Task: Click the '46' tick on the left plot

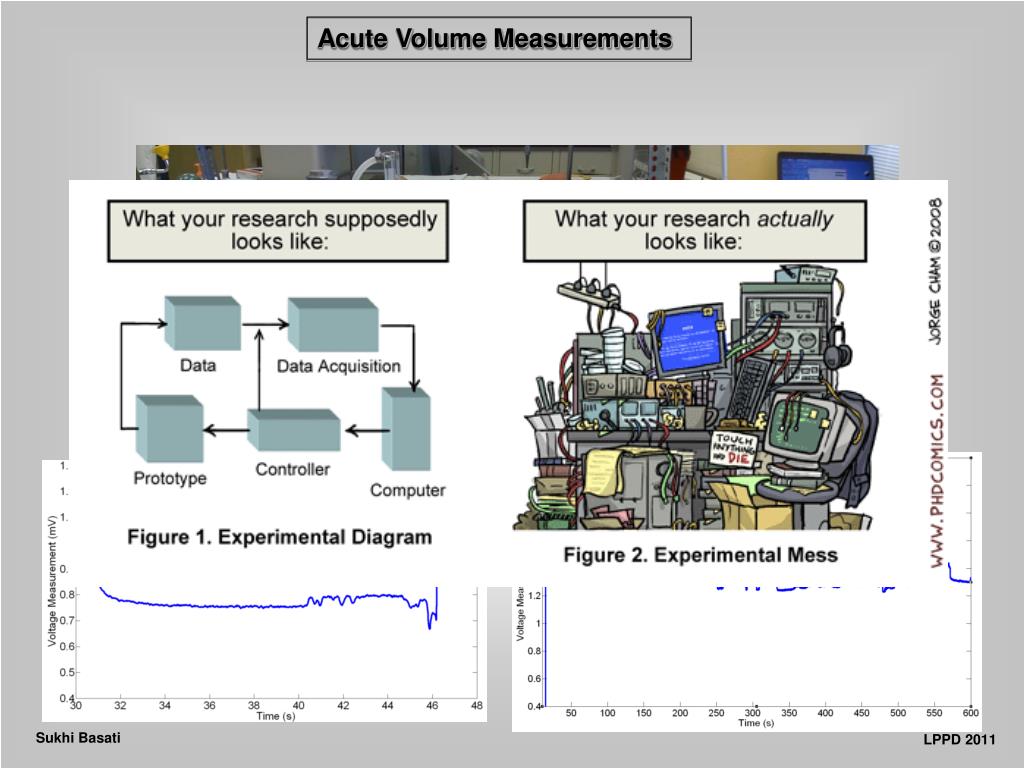Action: (x=432, y=705)
